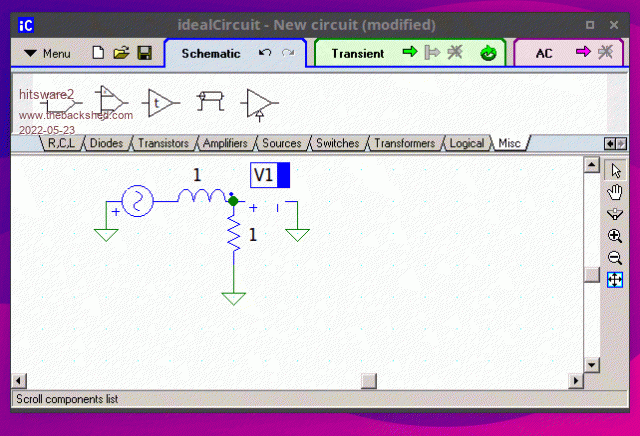Click the fit-to-view arrows icon
The image size is (640, 436).
point(615,280)
